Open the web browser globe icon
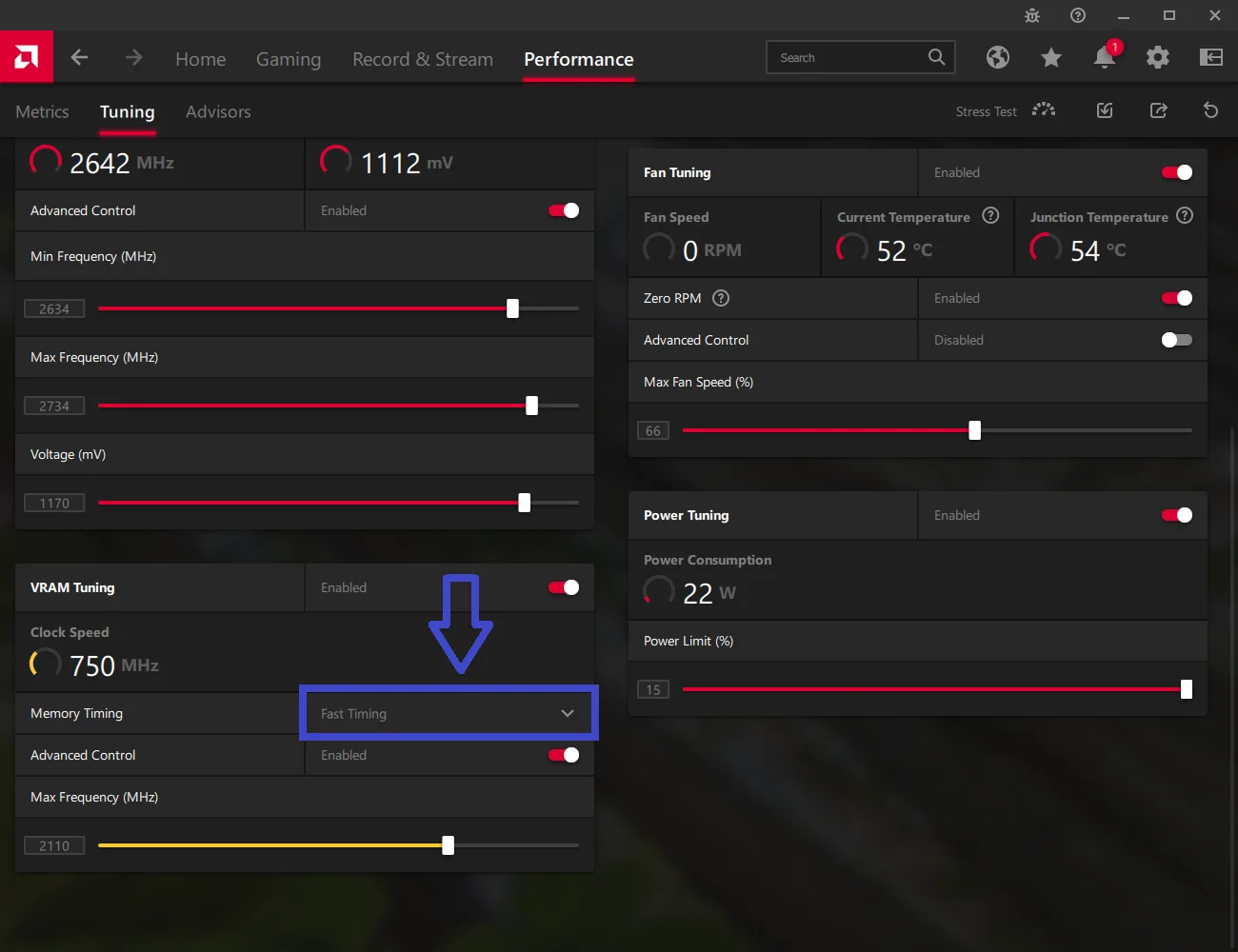 click(998, 58)
